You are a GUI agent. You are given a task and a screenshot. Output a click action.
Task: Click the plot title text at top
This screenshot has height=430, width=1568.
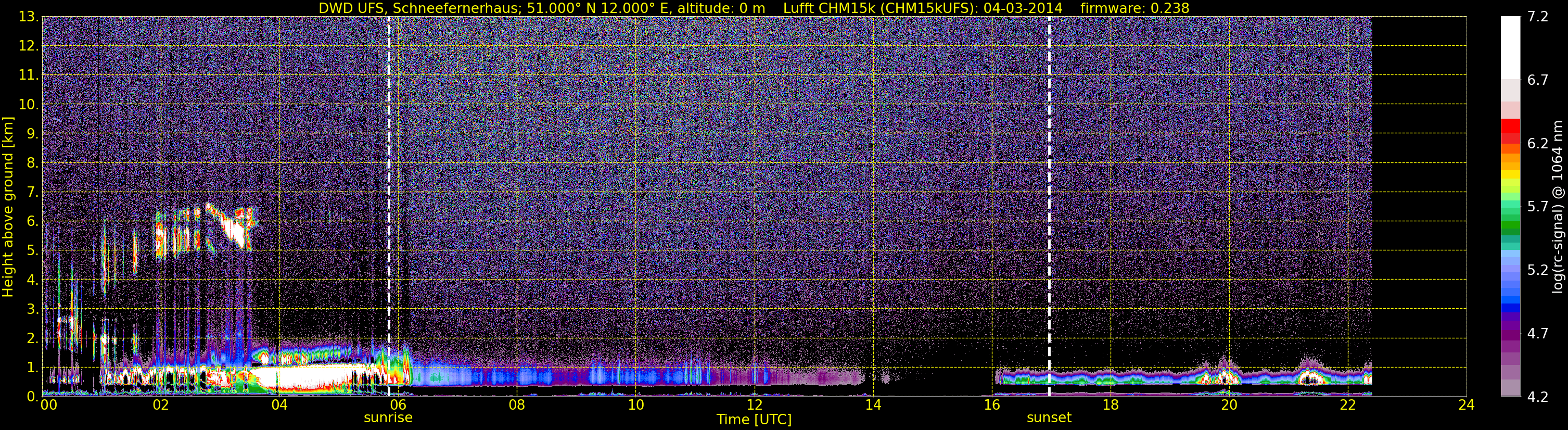coord(754,8)
